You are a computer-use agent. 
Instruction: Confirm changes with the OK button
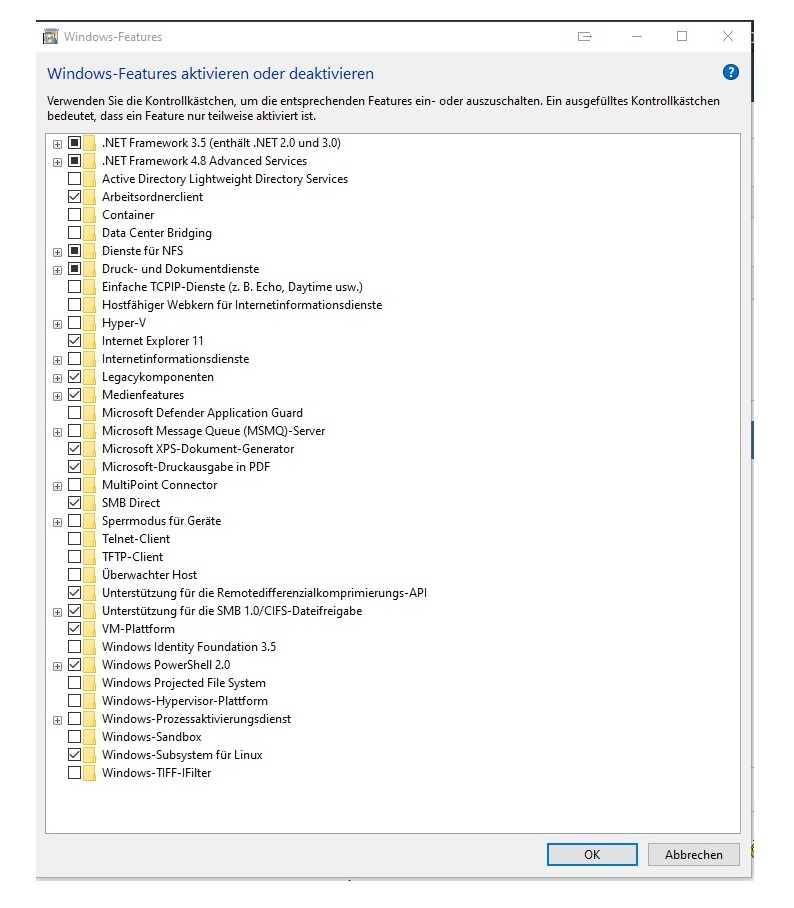click(592, 855)
